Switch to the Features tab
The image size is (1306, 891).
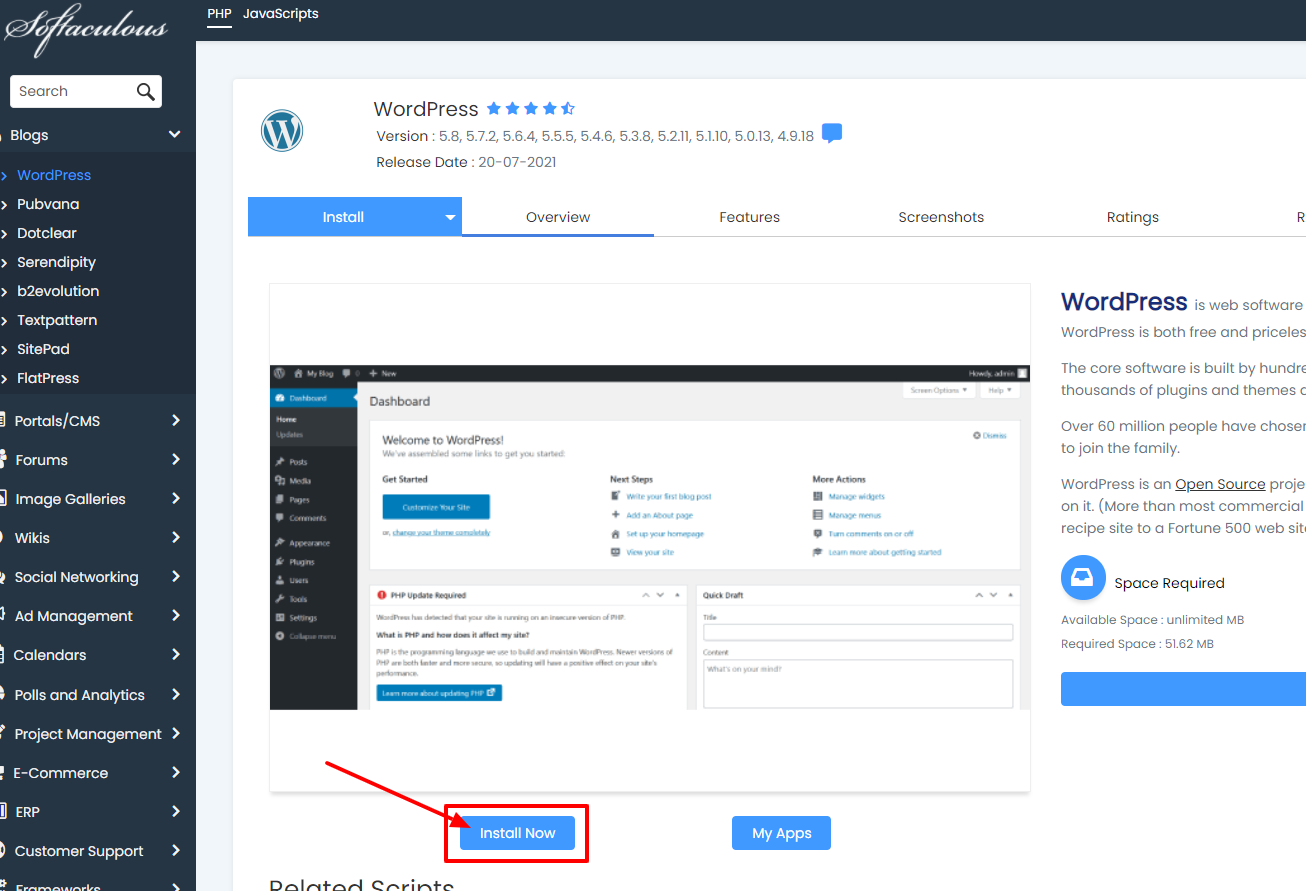(749, 217)
